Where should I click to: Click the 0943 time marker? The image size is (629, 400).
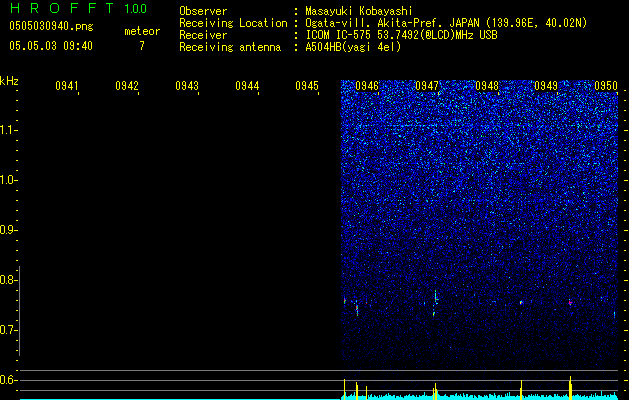187,86
